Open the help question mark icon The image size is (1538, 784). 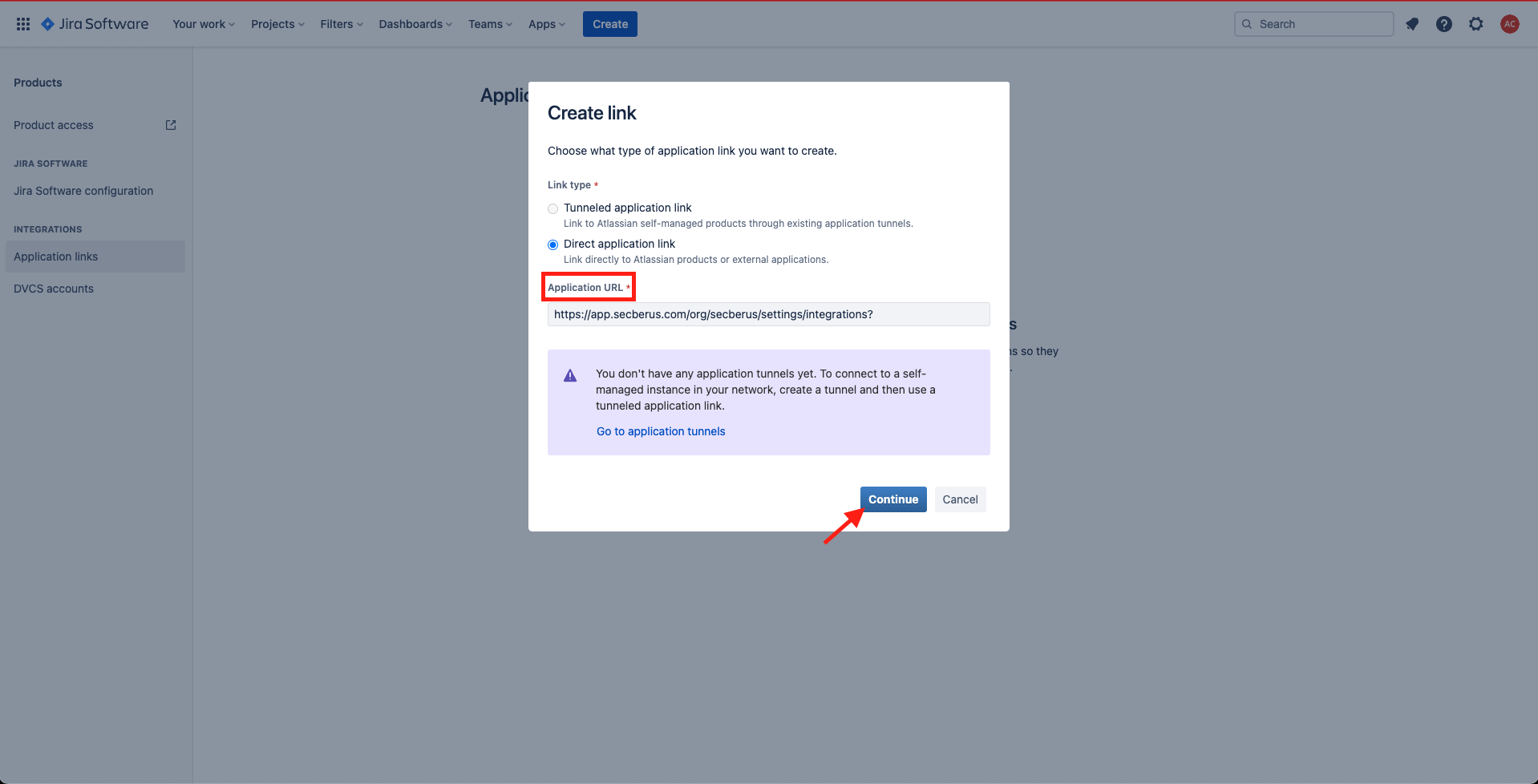click(x=1444, y=24)
